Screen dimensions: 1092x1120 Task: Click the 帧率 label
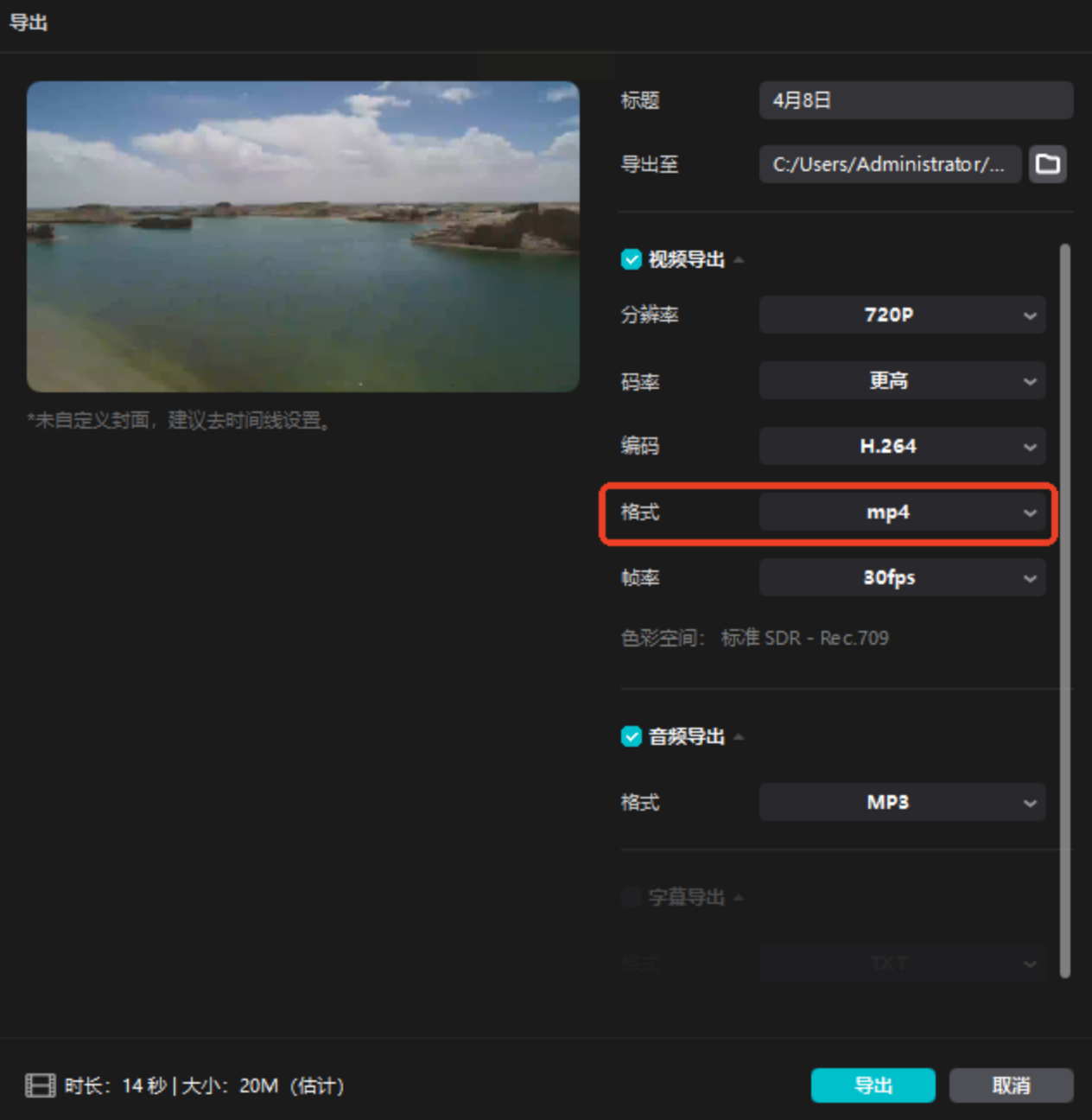point(640,577)
